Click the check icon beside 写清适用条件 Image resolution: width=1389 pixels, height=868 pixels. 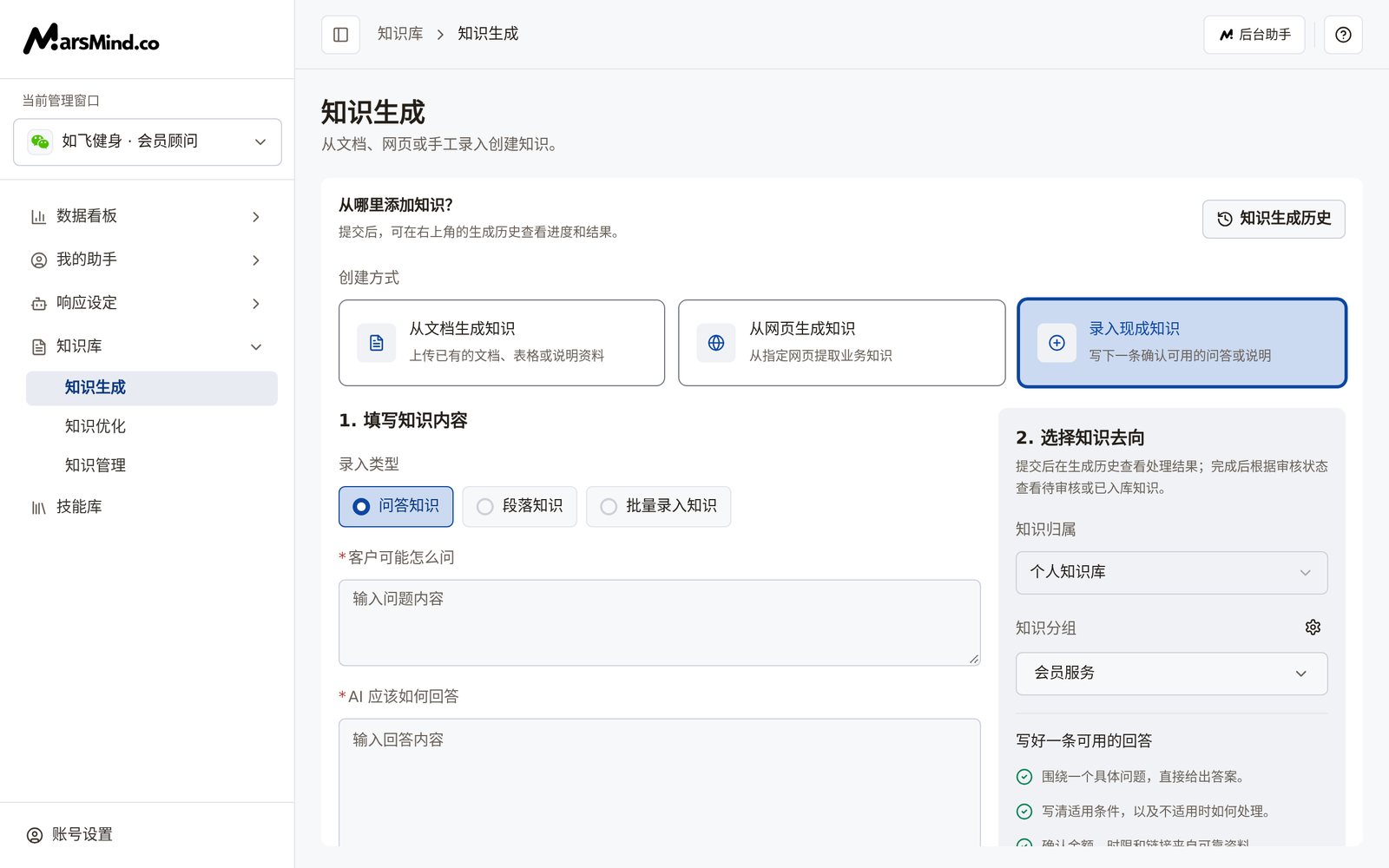pyautogui.click(x=1024, y=812)
